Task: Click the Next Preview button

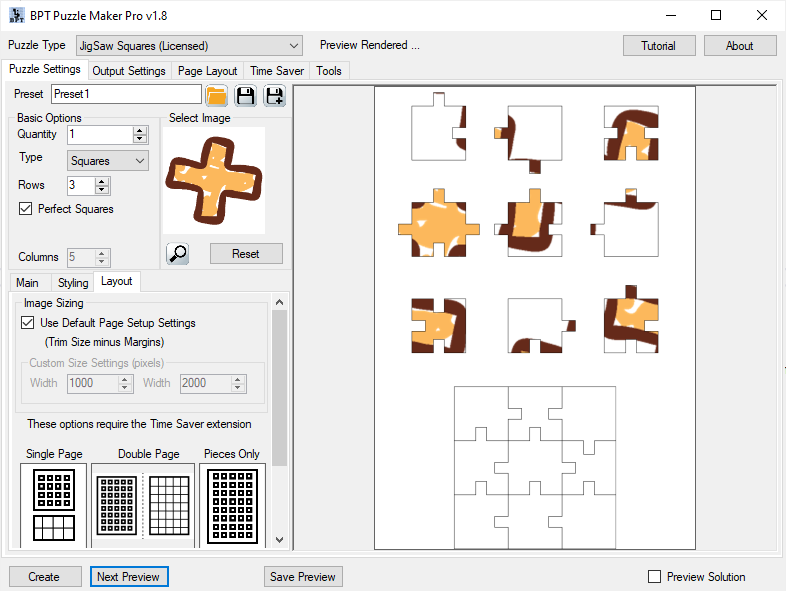Action: coord(129,576)
